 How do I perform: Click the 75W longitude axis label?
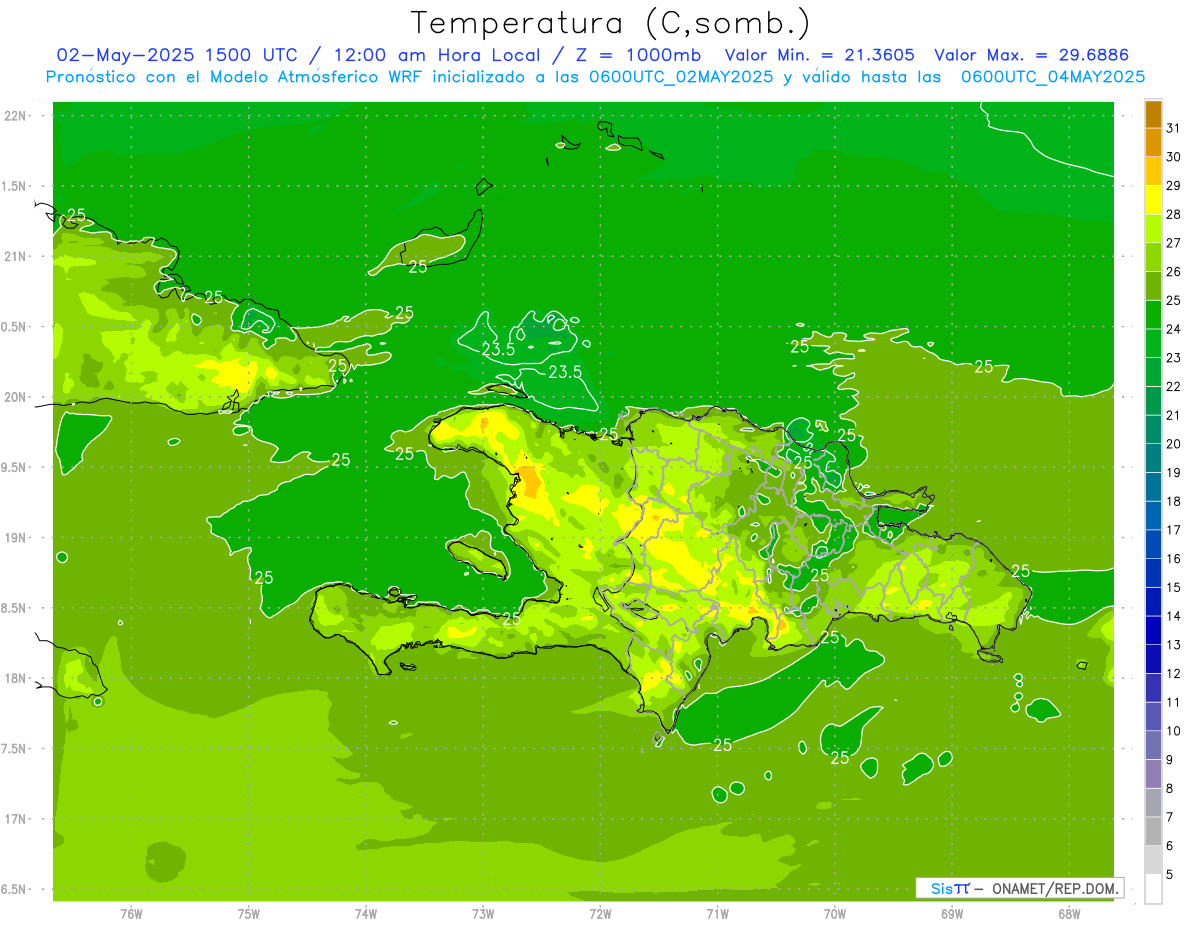249,913
